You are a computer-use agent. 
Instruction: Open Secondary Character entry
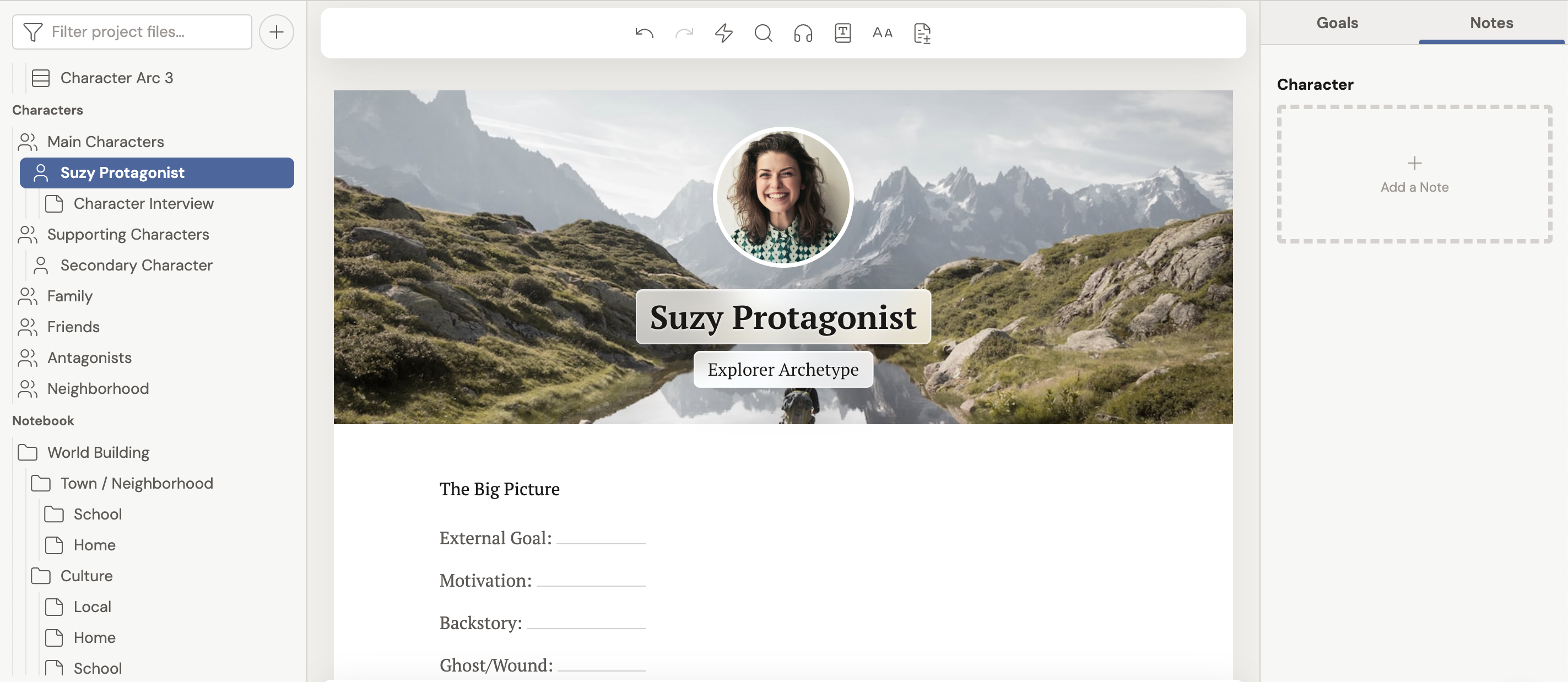[x=136, y=266]
